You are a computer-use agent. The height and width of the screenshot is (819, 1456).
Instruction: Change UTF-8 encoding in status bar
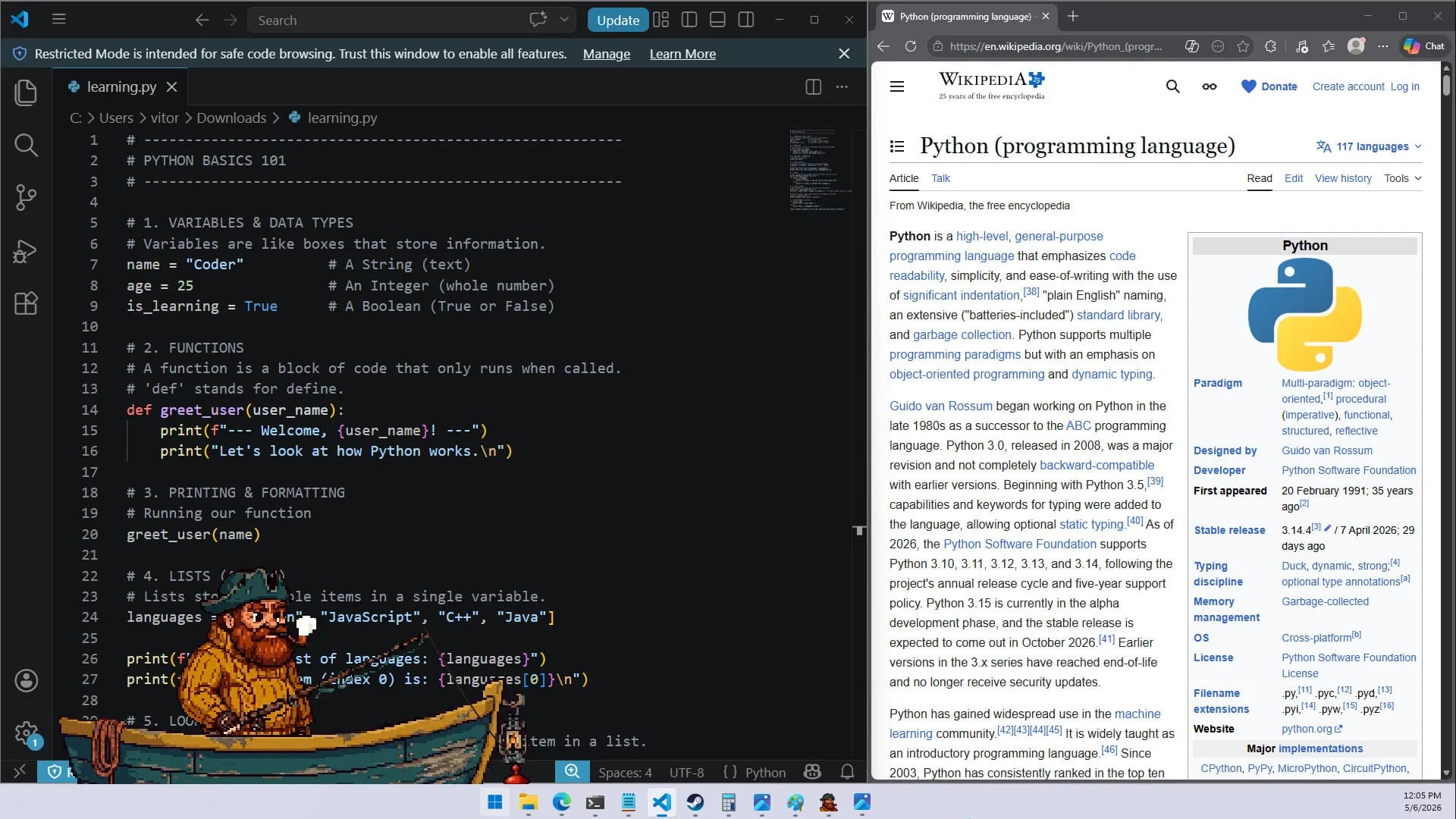[686, 772]
